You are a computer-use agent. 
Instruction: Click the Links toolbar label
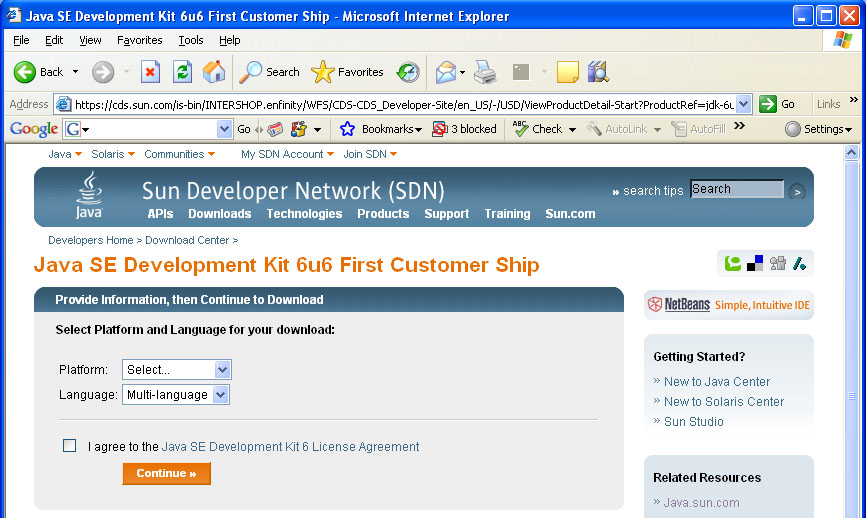[828, 104]
